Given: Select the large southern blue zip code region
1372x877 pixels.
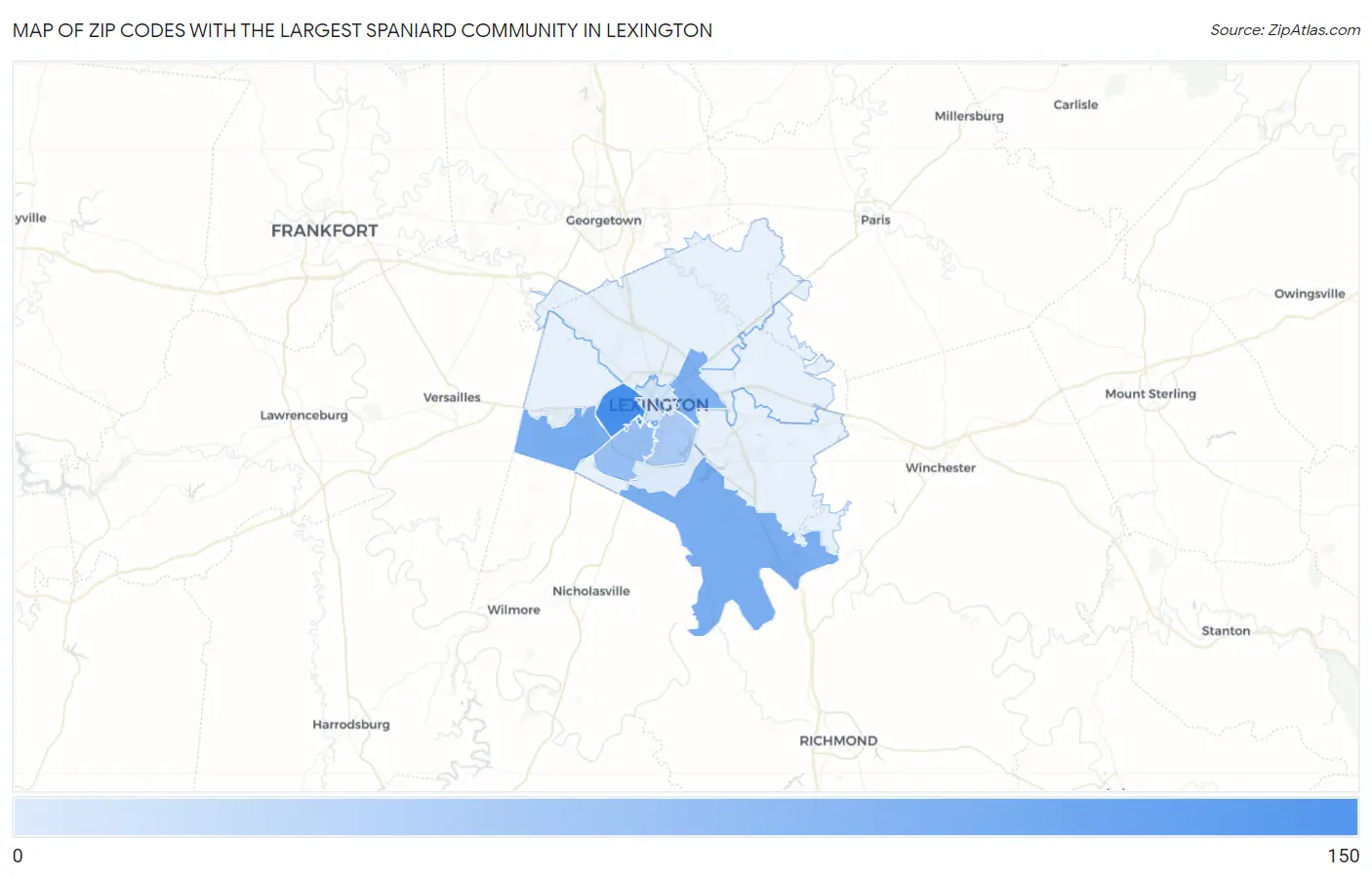Looking at the screenshot, I should coord(727,546).
